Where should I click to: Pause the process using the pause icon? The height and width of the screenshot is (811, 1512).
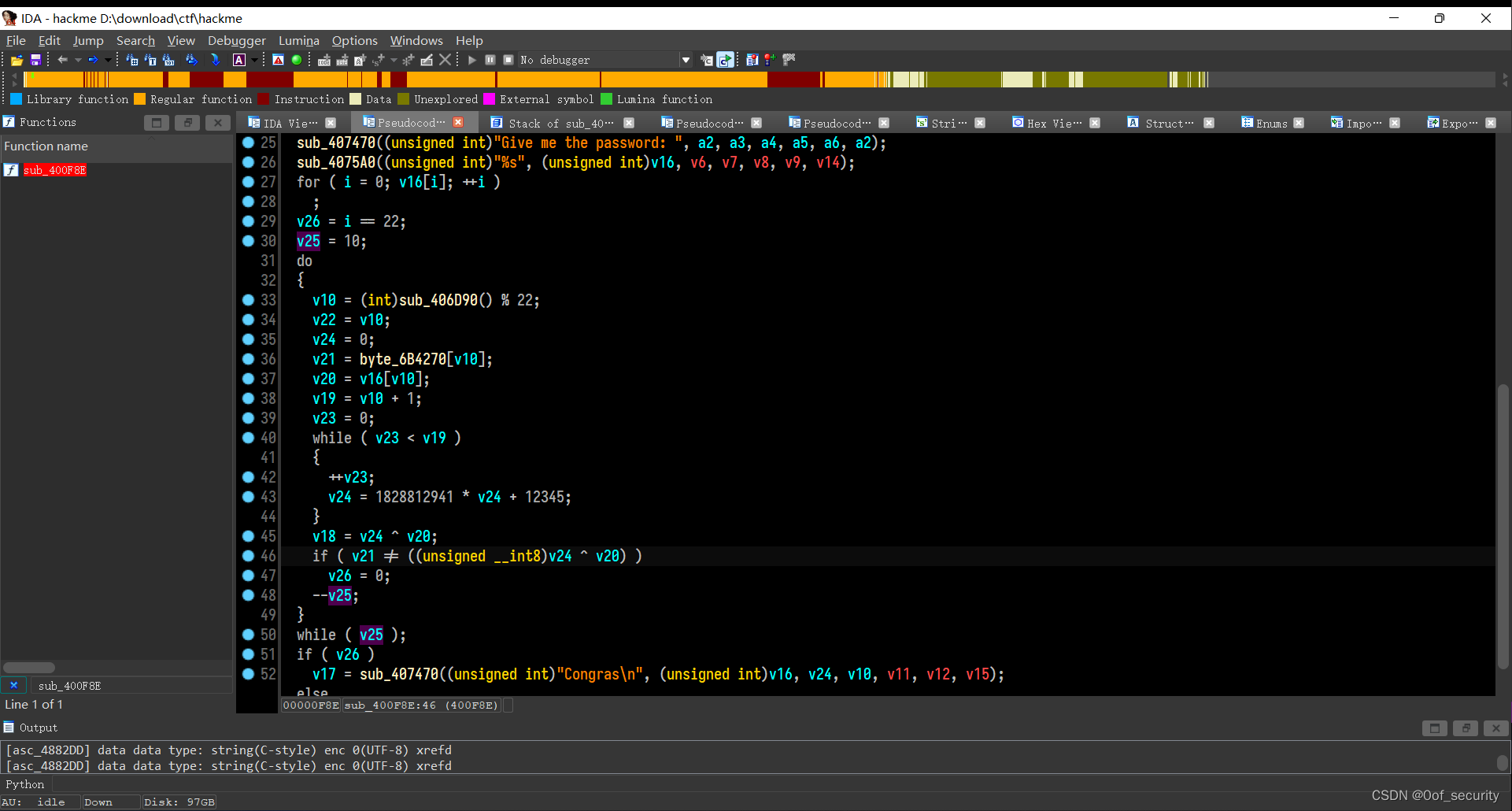pyautogui.click(x=490, y=59)
